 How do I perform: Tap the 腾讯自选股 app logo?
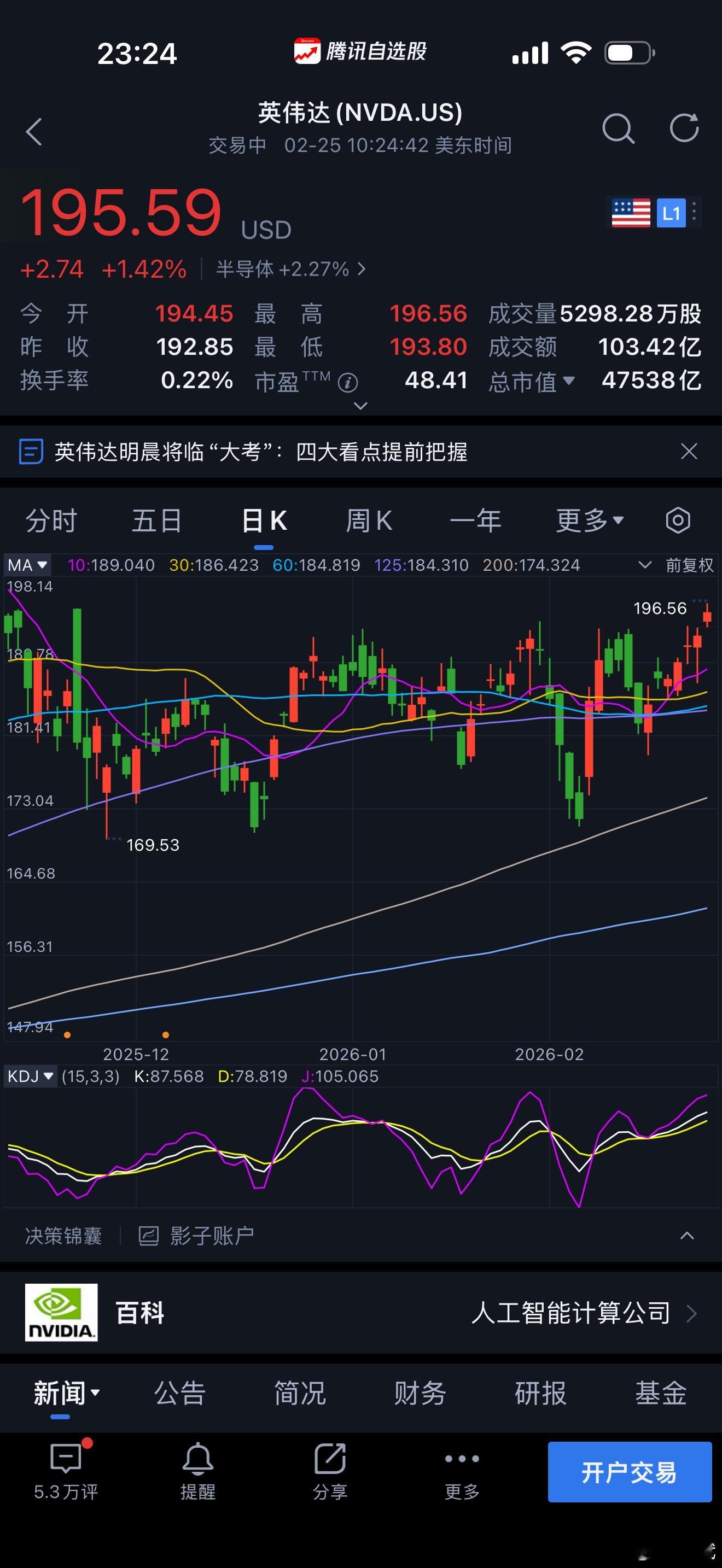[307, 51]
